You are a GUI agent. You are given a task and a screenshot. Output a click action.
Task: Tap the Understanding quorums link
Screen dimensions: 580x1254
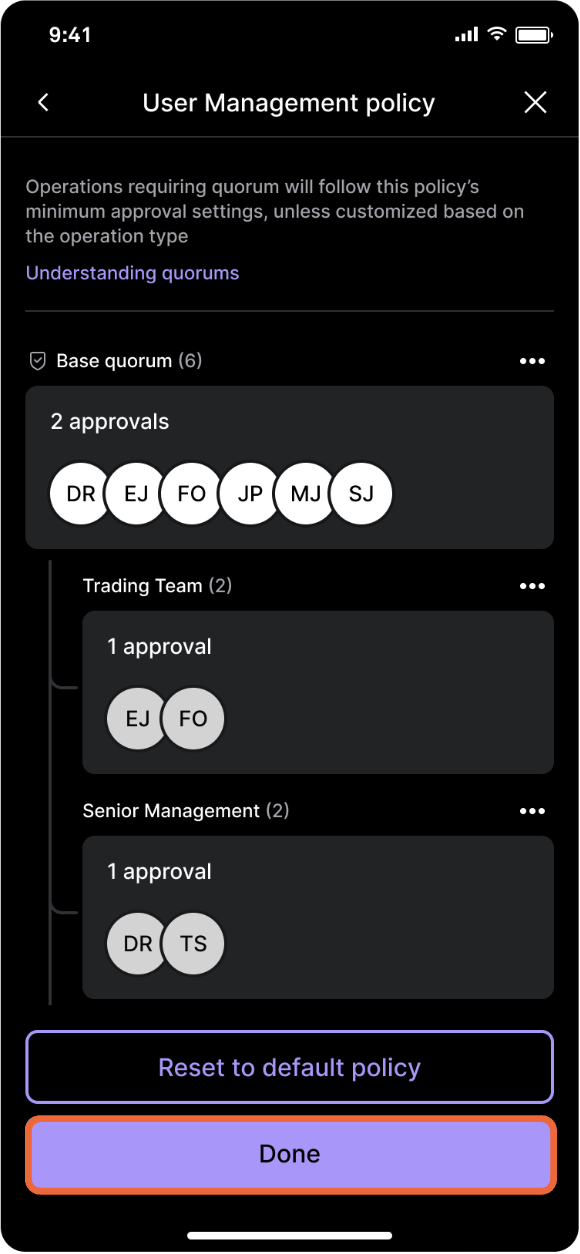coord(132,273)
